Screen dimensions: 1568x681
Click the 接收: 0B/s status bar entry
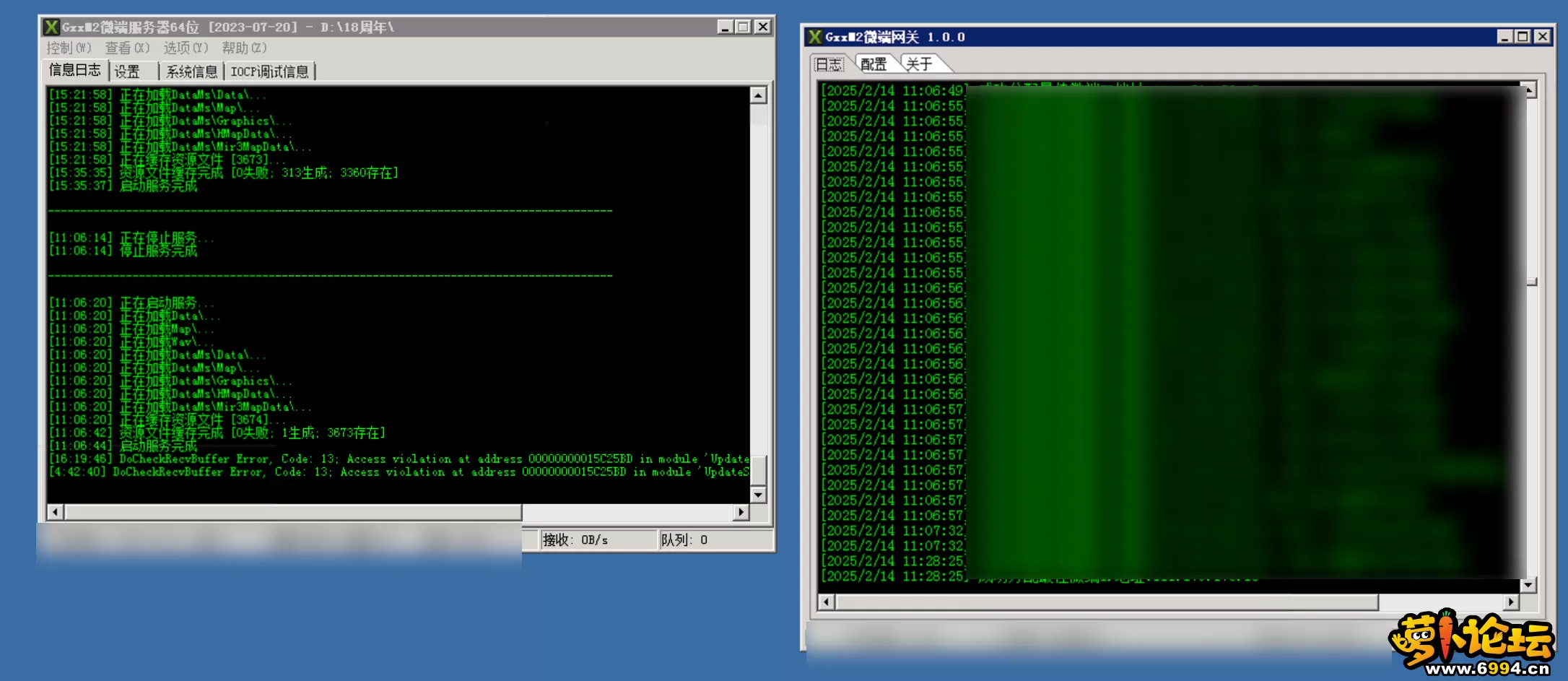598,540
